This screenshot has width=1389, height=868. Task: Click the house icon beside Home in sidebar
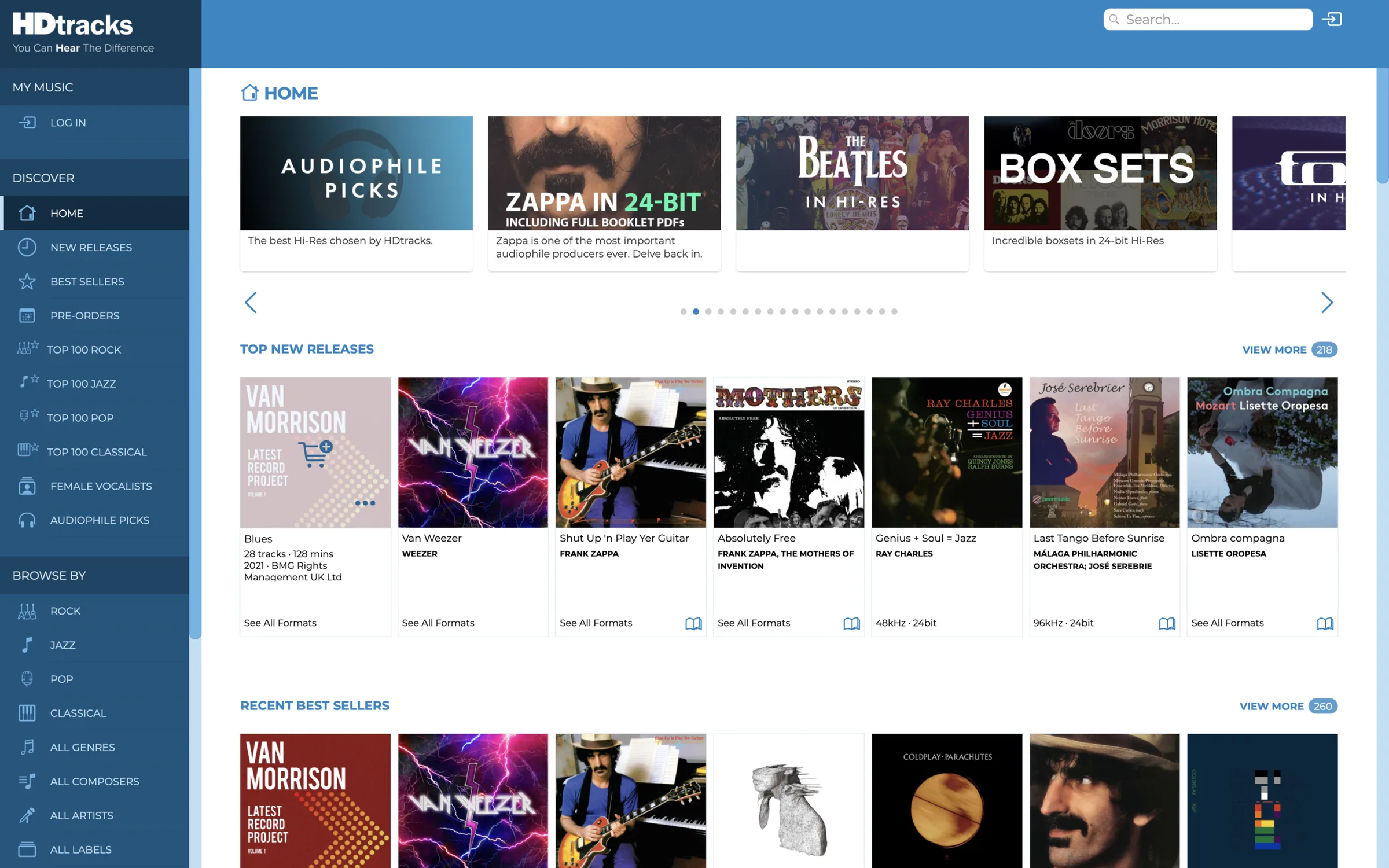point(27,213)
